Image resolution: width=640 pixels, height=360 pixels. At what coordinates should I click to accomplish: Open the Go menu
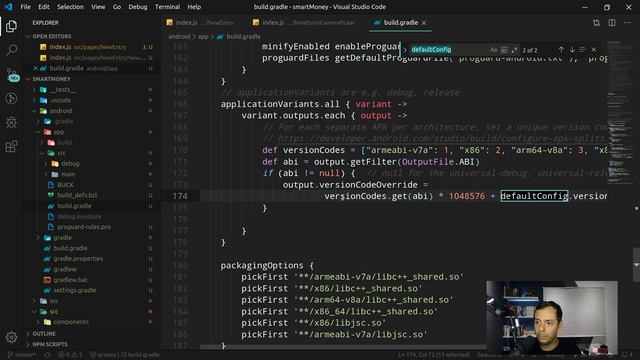pos(117,7)
